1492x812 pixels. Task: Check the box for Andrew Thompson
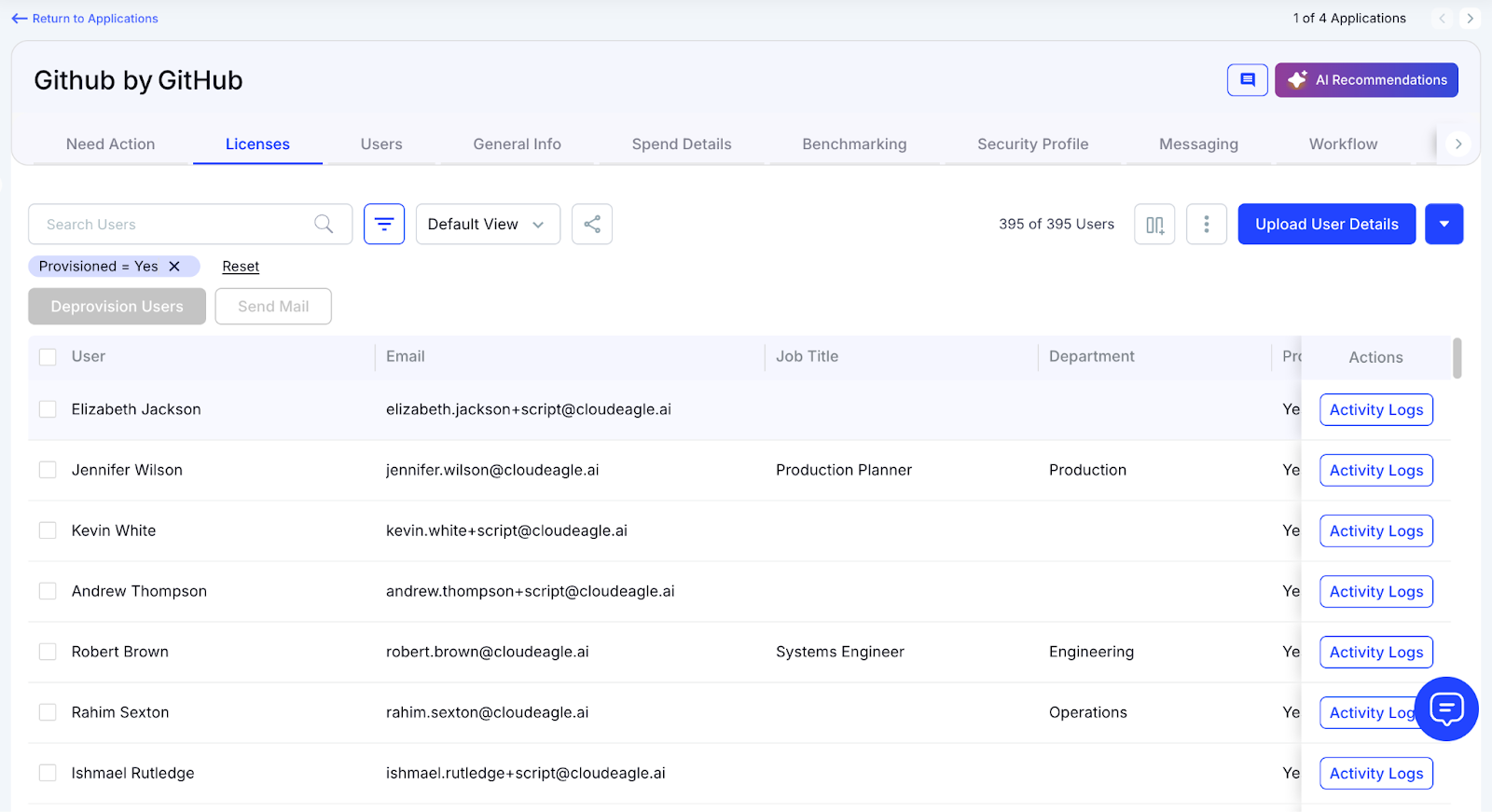click(x=48, y=591)
